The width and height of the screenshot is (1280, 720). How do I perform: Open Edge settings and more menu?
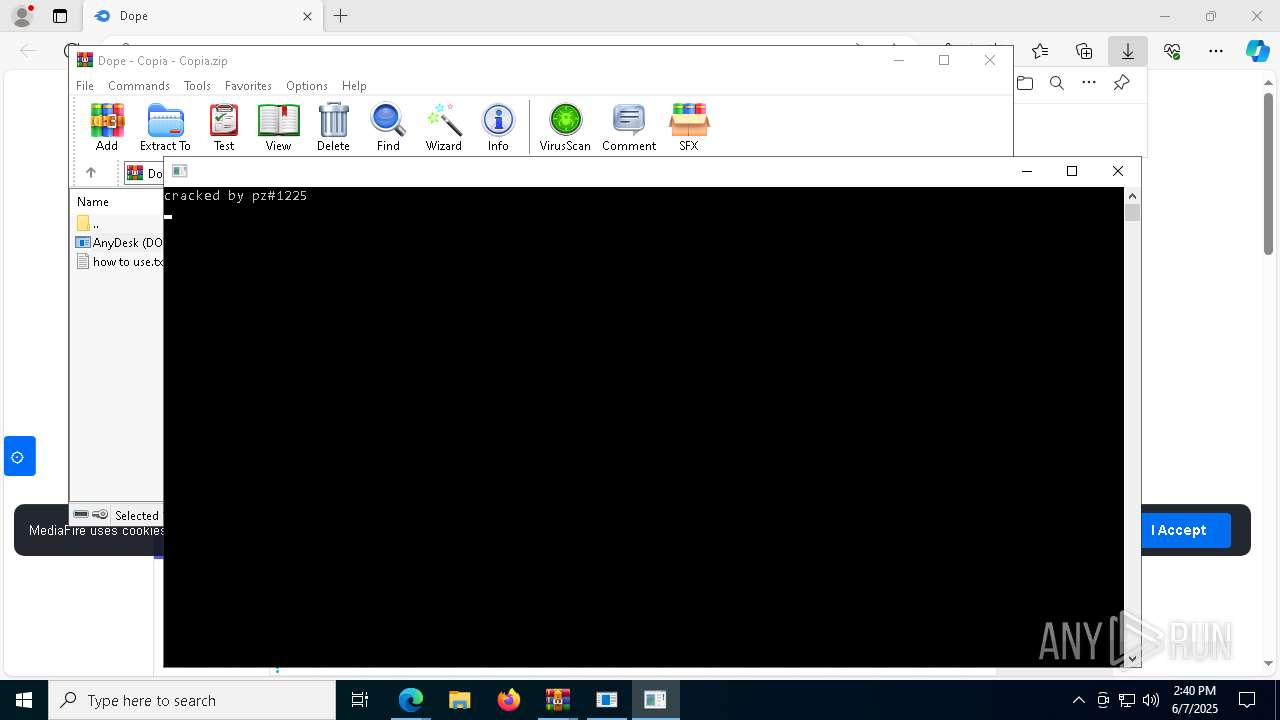tap(1216, 51)
